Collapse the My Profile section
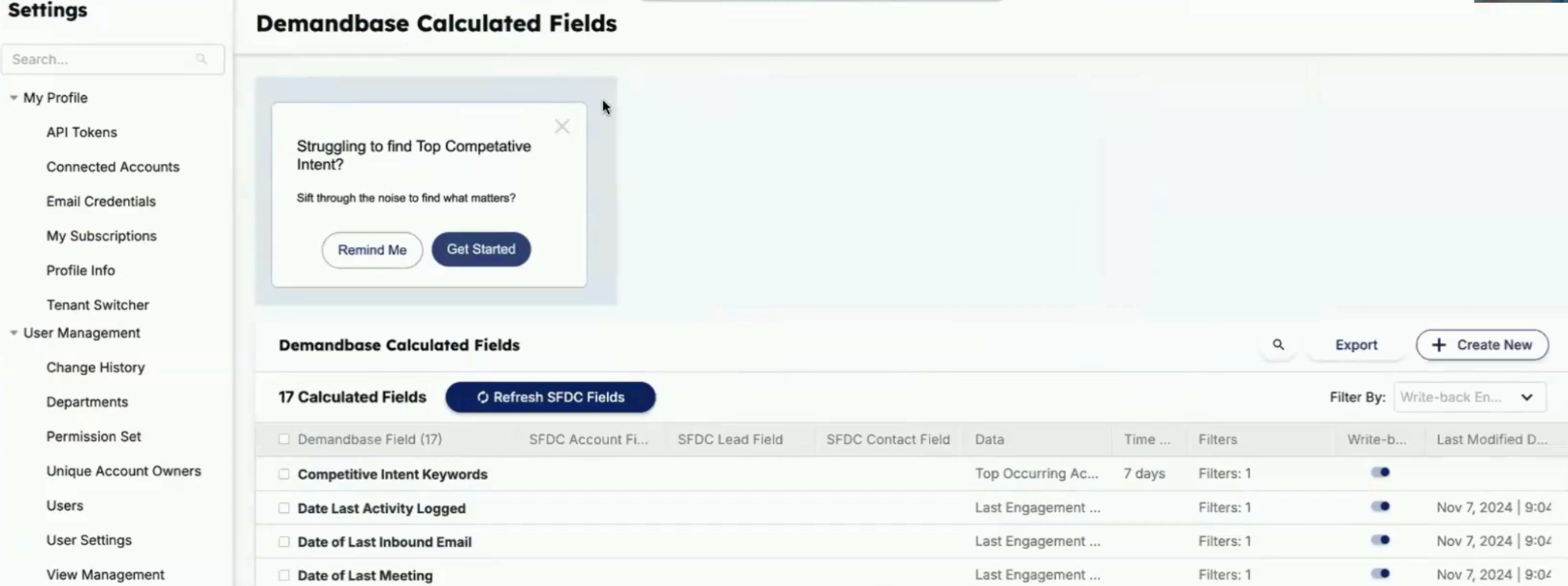The image size is (1568, 586). coord(13,97)
